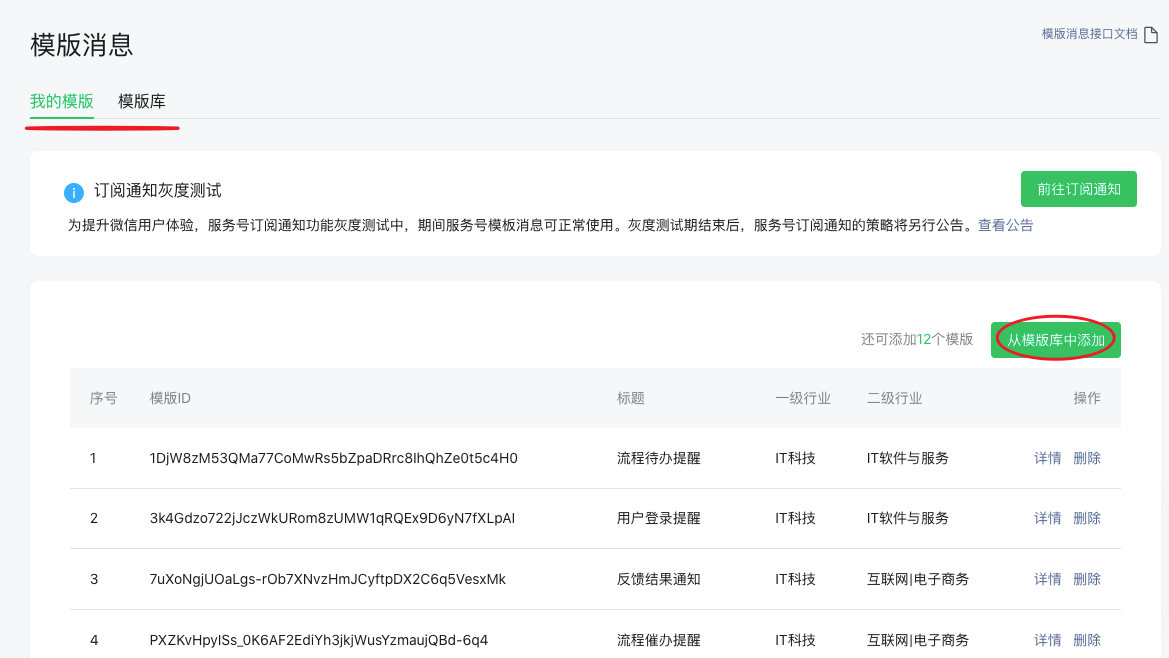Image resolution: width=1169 pixels, height=658 pixels.
Task: Click the 标题 column header
Action: click(x=631, y=398)
